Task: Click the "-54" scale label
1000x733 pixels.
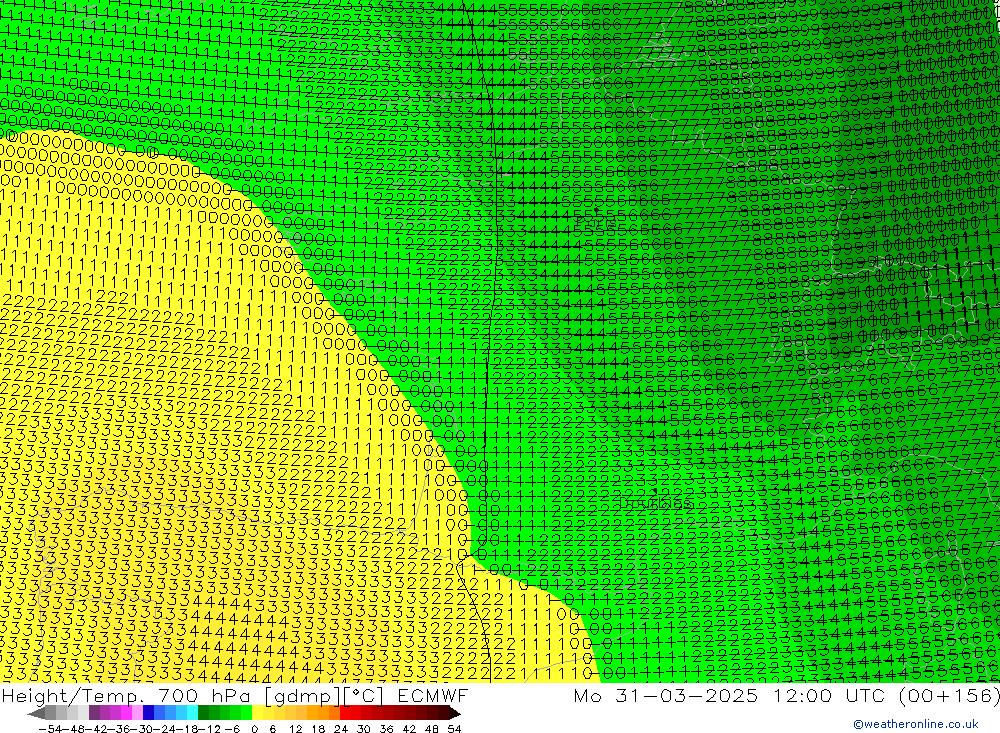Action: coord(51,729)
